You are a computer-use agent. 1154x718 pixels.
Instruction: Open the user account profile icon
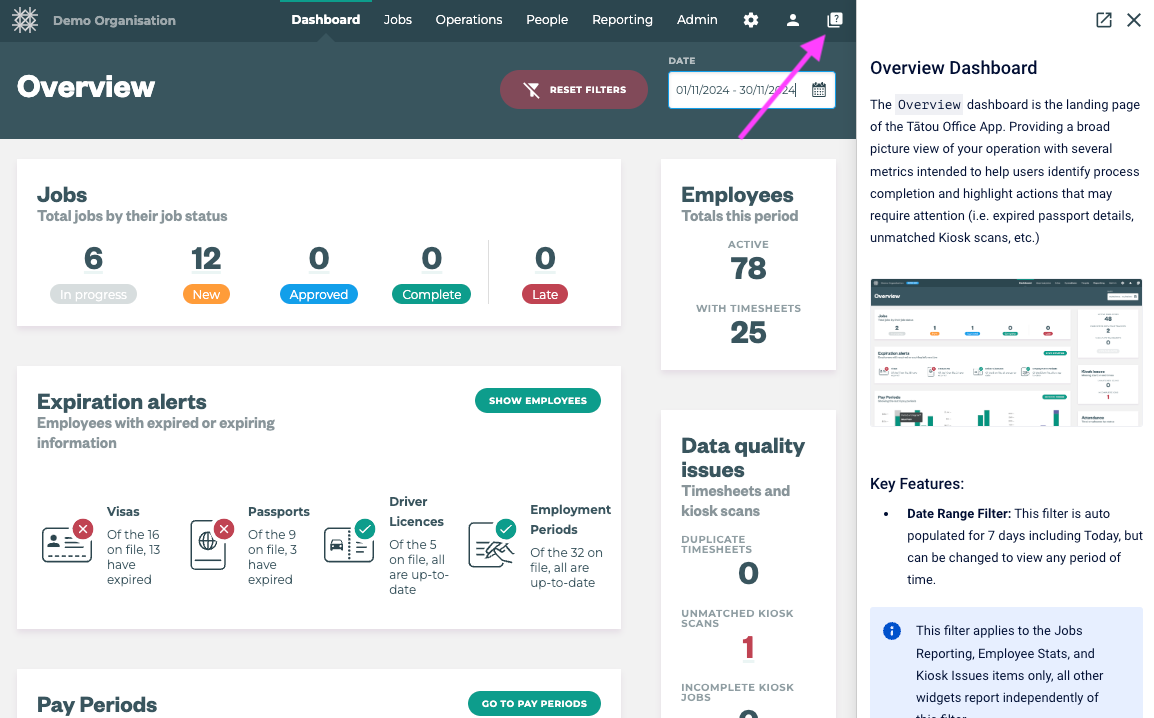793,20
